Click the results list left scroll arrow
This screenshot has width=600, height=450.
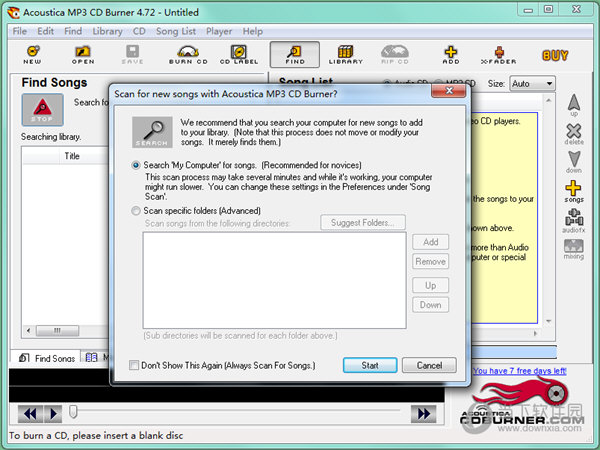(28, 330)
